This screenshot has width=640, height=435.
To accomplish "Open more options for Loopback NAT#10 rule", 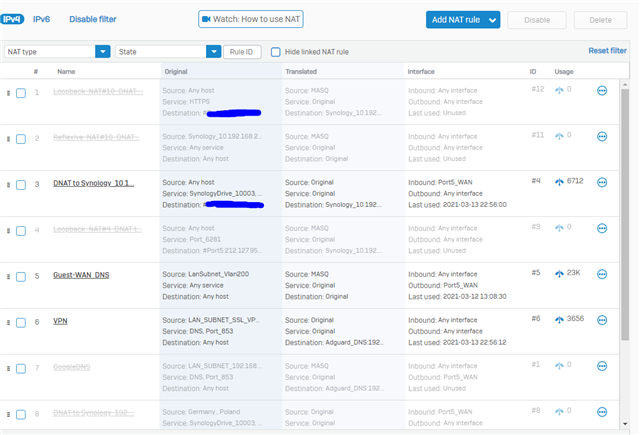I will pos(602,91).
